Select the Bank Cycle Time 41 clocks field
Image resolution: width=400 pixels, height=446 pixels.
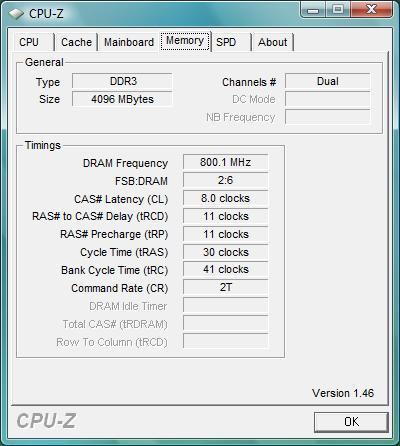coord(225,269)
